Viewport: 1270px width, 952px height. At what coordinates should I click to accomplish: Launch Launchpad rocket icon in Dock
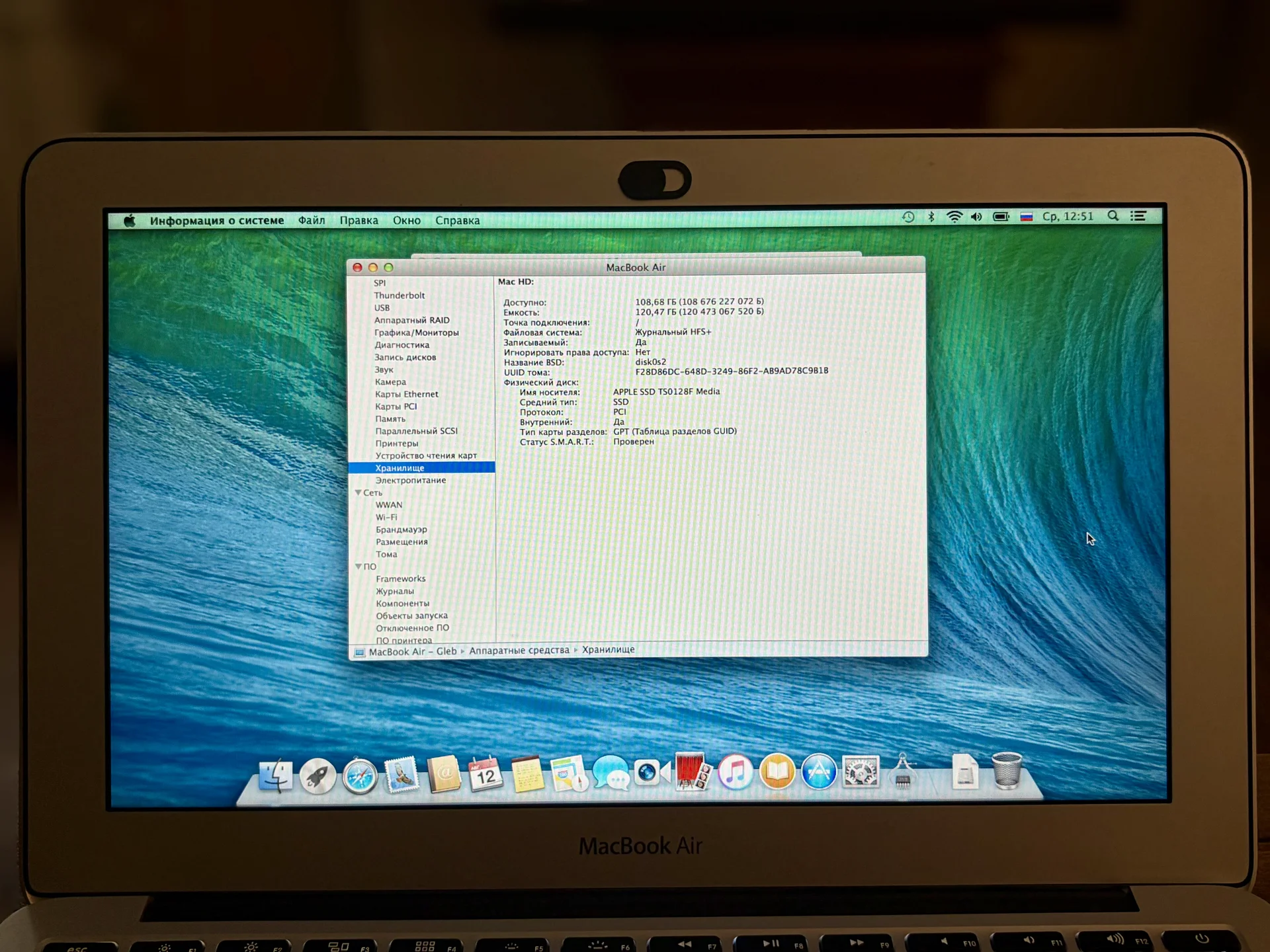tap(317, 775)
